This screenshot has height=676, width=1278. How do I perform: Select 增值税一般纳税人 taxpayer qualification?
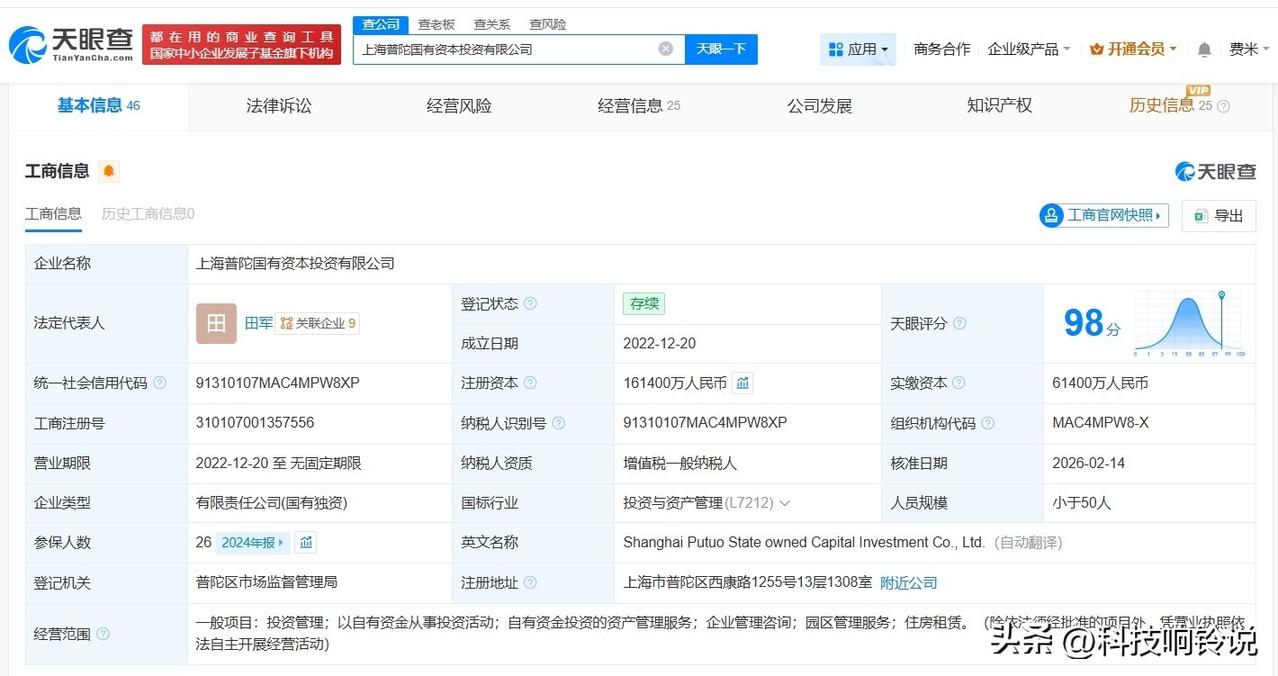coord(680,463)
